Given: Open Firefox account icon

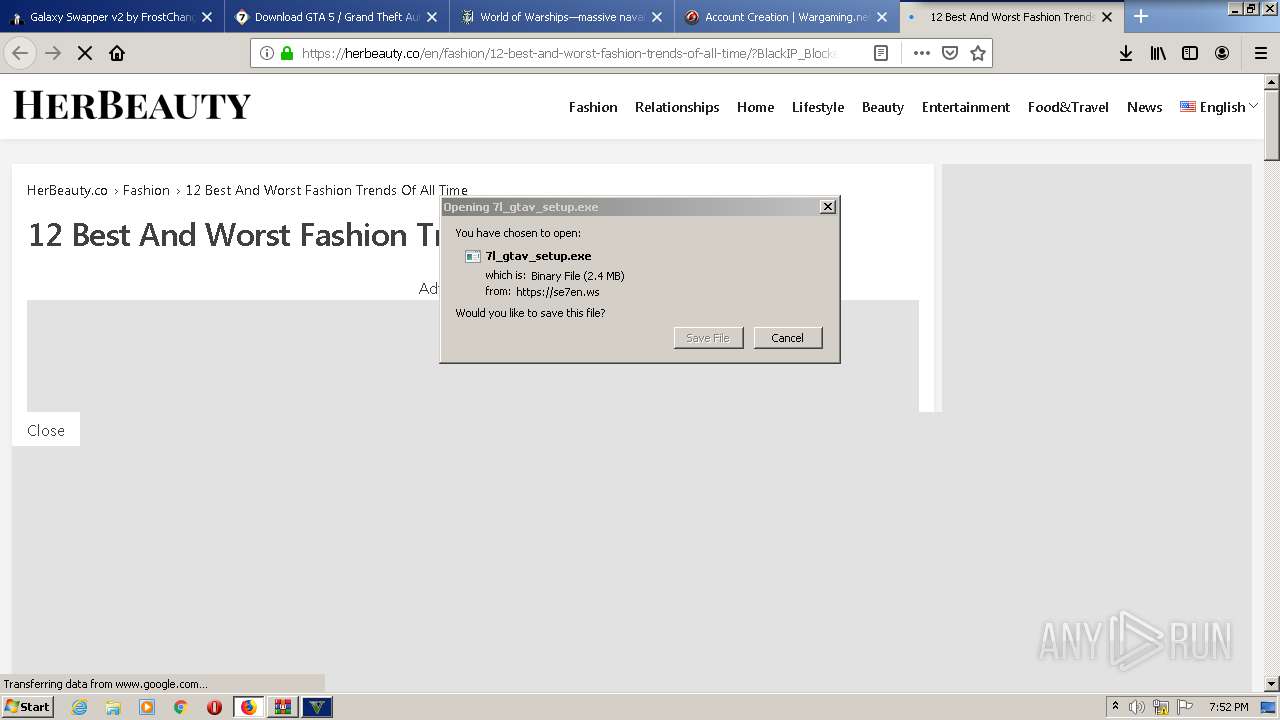Looking at the screenshot, I should [x=1222, y=54].
